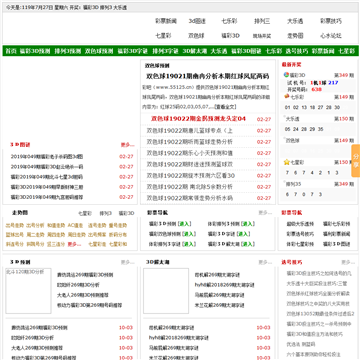Open 体彩七星彩特 link in right 彩票导航
This screenshot has width=360, height=360.
pos(300,244)
